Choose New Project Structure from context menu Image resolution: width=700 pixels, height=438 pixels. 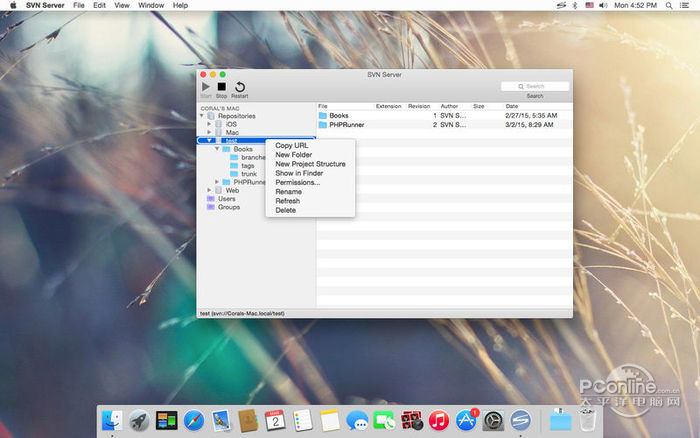tap(310, 164)
